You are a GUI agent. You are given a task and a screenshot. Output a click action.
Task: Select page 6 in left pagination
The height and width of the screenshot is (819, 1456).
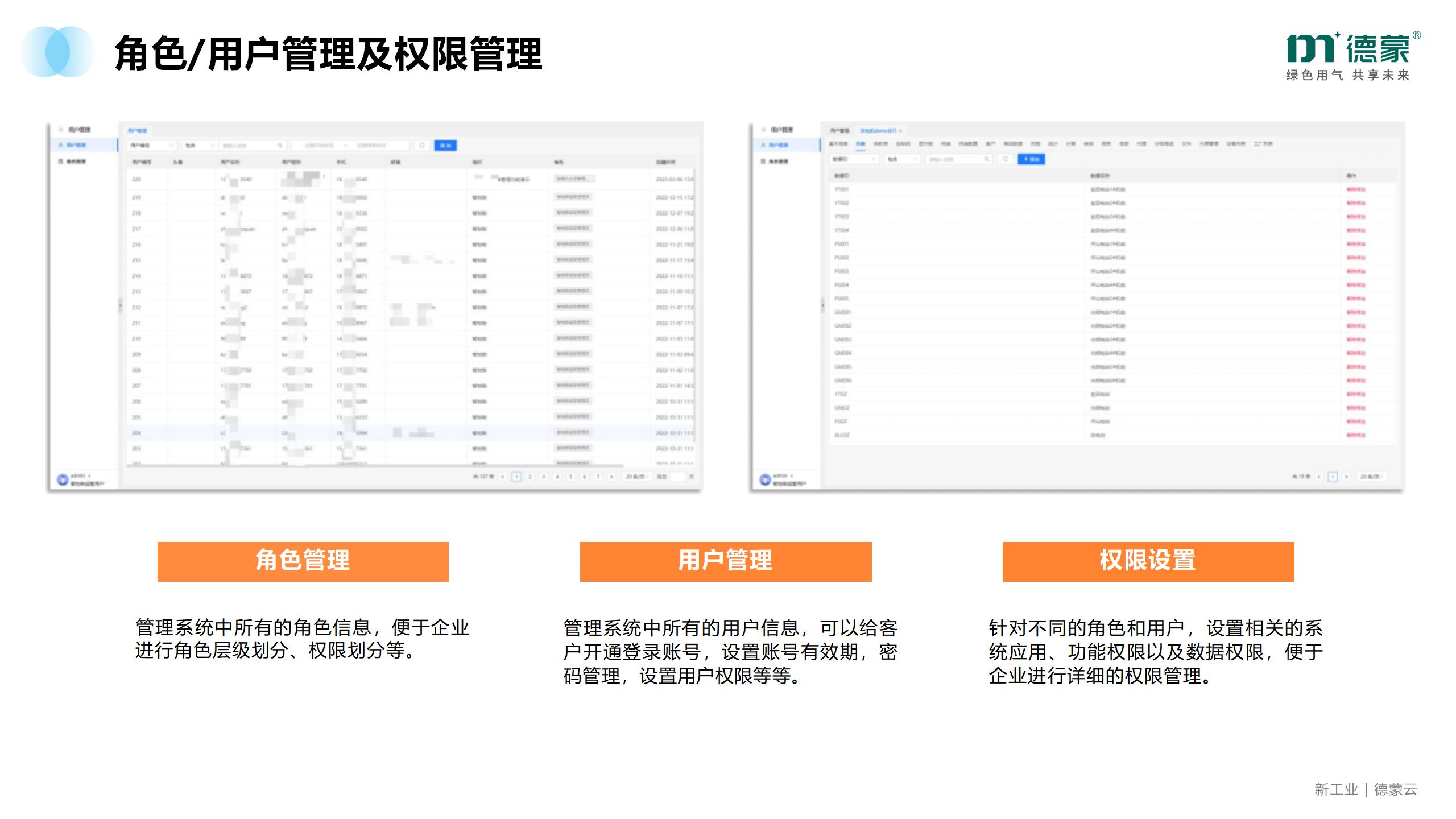pos(584,477)
